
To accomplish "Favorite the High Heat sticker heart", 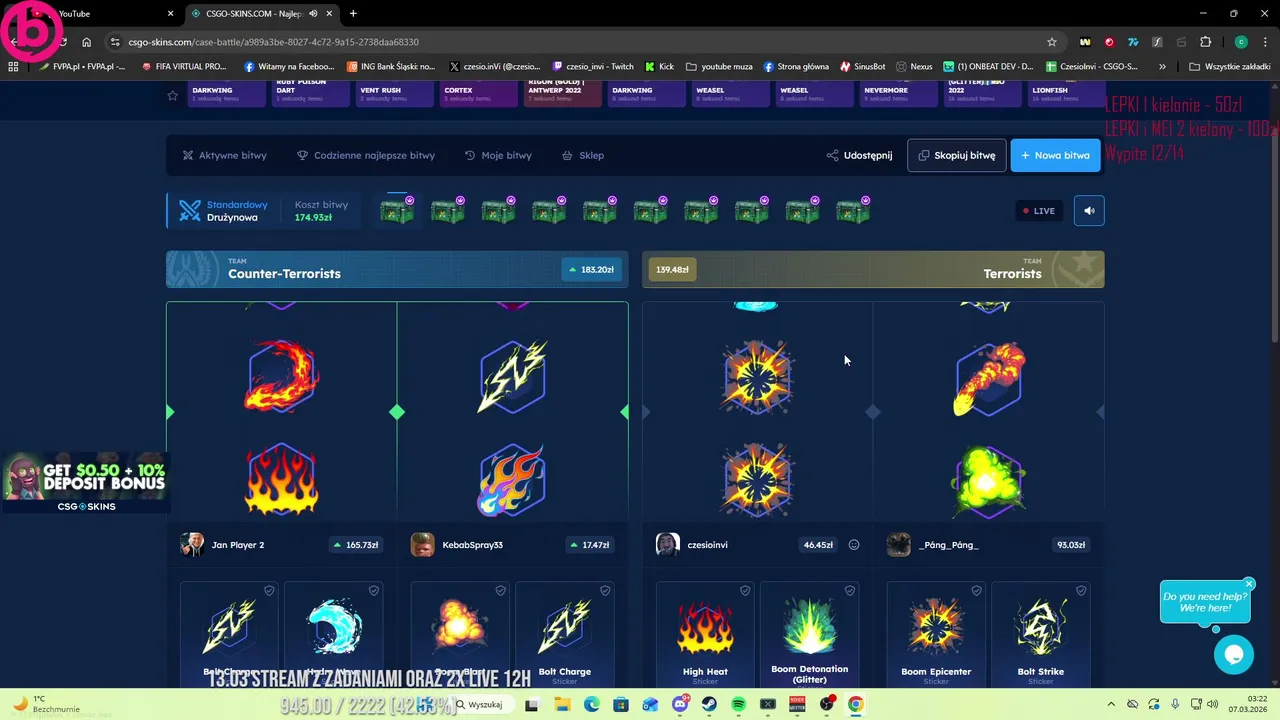I will pos(745,591).
